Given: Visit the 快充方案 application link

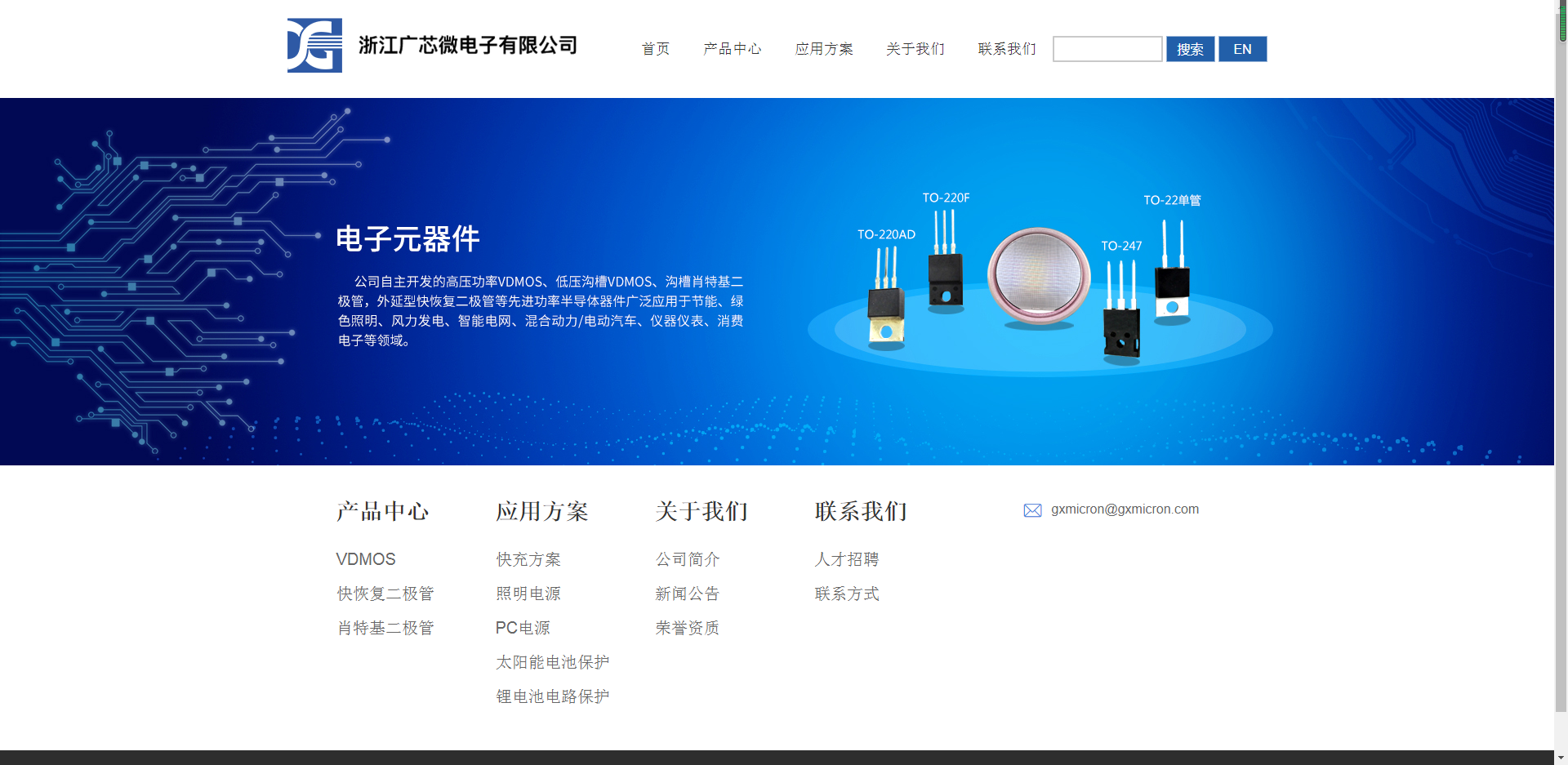Looking at the screenshot, I should point(528,559).
